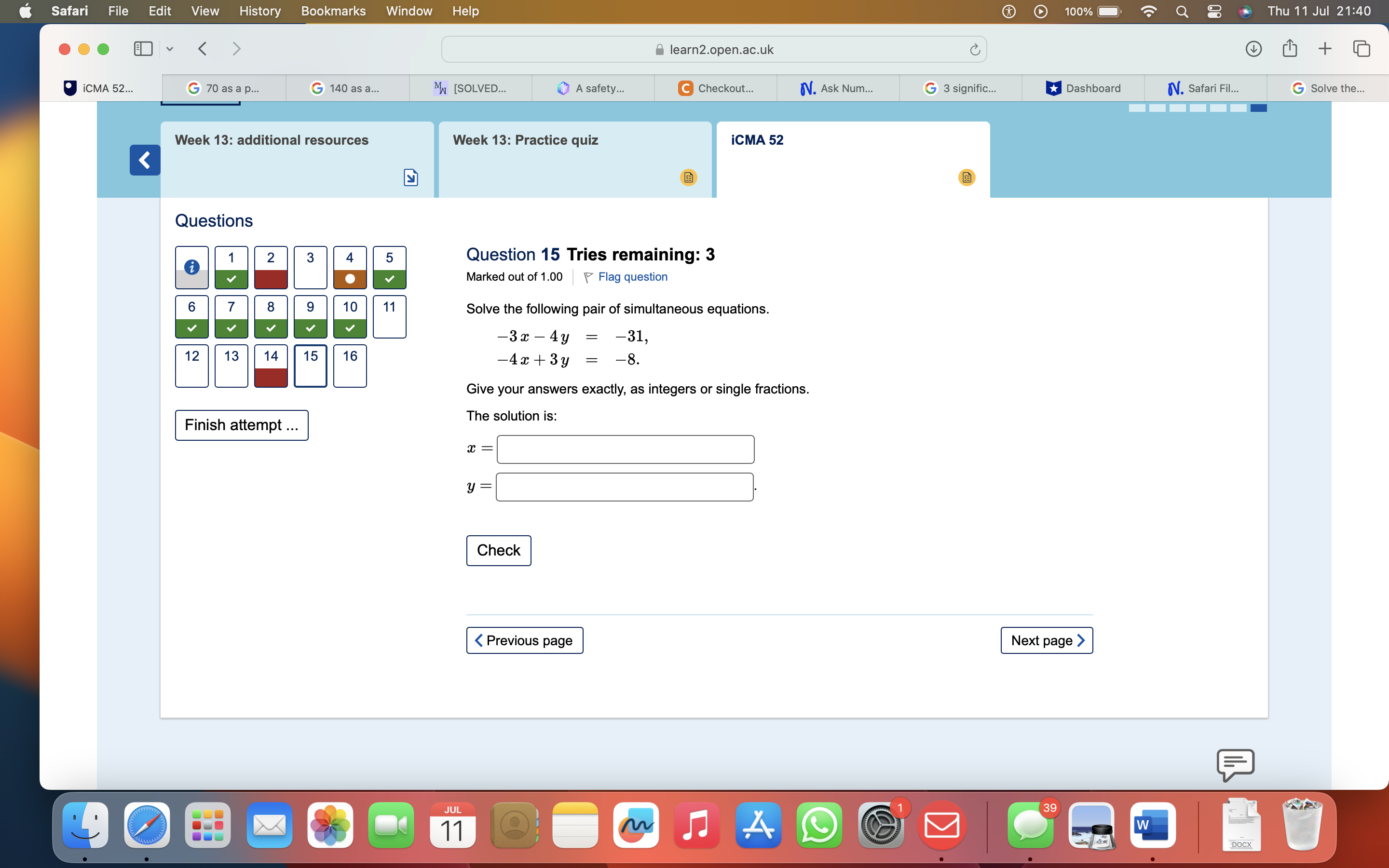This screenshot has height=868, width=1389.
Task: Go back to Previous page
Action: [525, 640]
